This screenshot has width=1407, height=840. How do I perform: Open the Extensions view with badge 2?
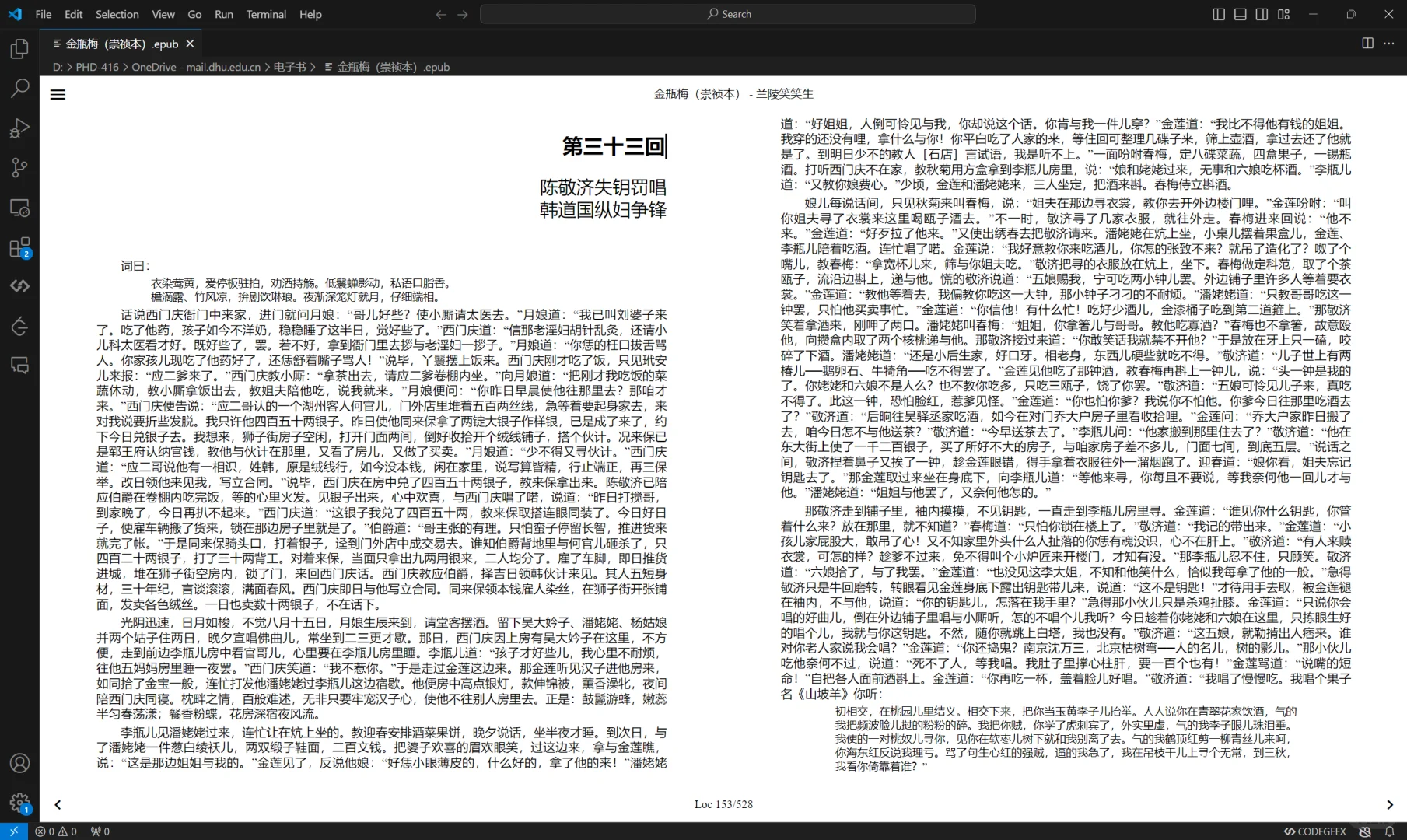pyautogui.click(x=19, y=247)
